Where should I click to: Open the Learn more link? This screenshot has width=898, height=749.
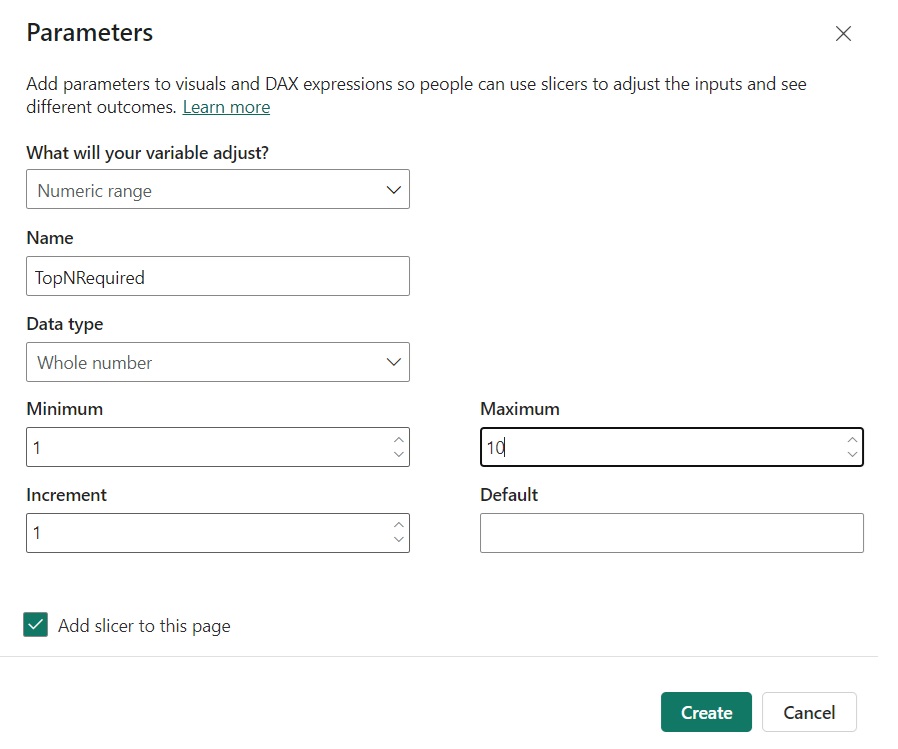point(226,107)
